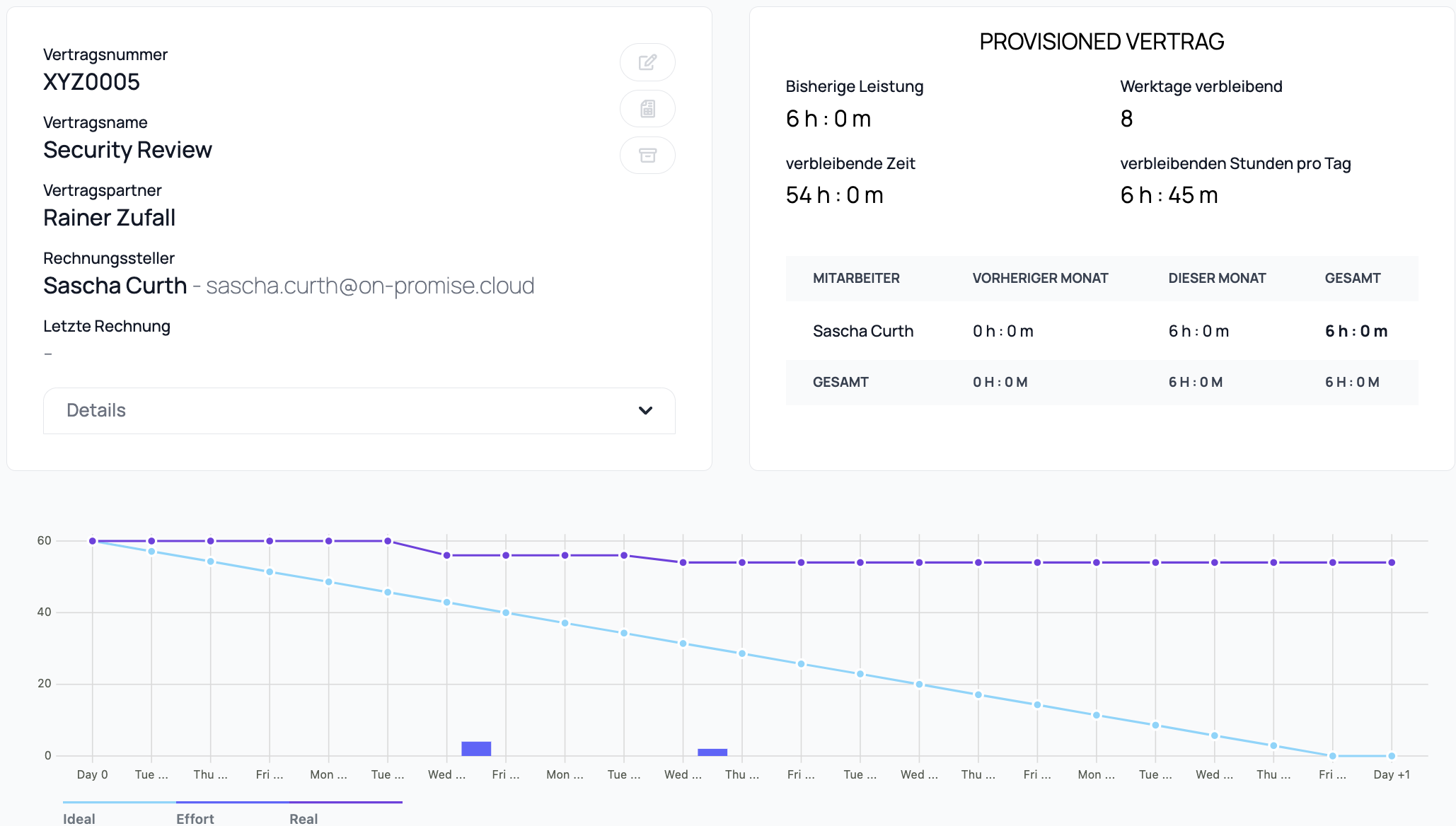The image size is (1456, 826).
Task: Open the invoice document icon button
Action: [x=647, y=109]
